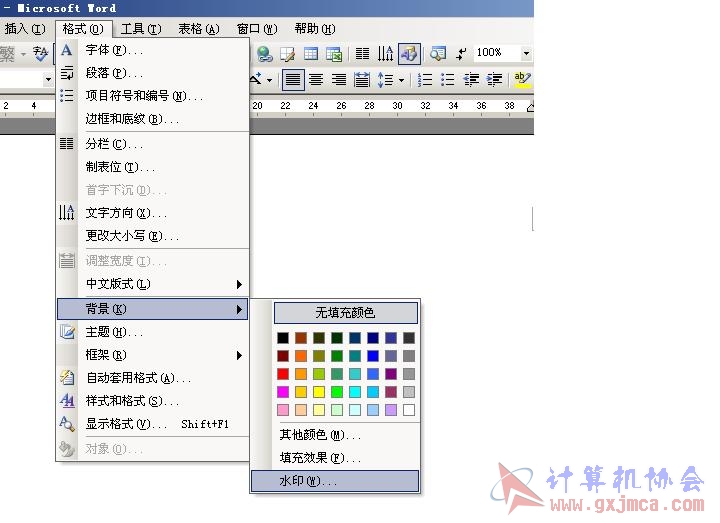Viewport: 720px width, 523px height.
Task: Choose Bullets and Numbering (项目符号和编号)
Action: click(x=152, y=96)
